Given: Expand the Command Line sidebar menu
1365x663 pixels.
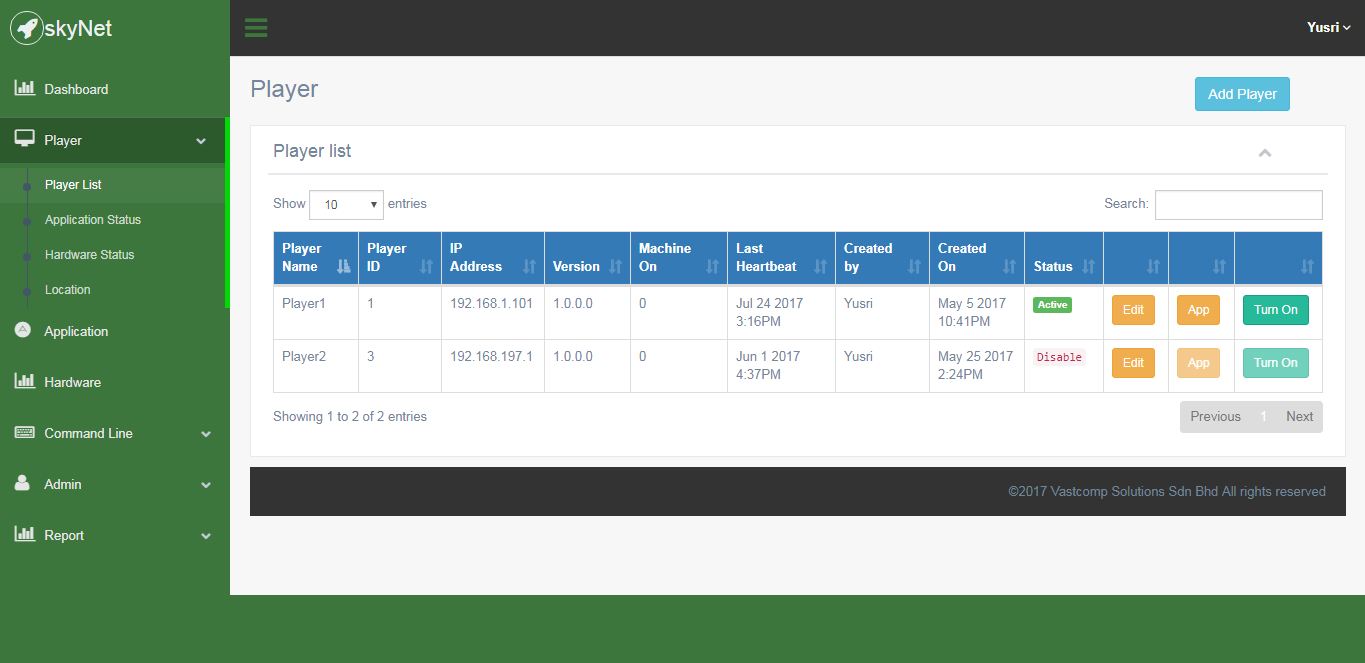Looking at the screenshot, I should 113,433.
